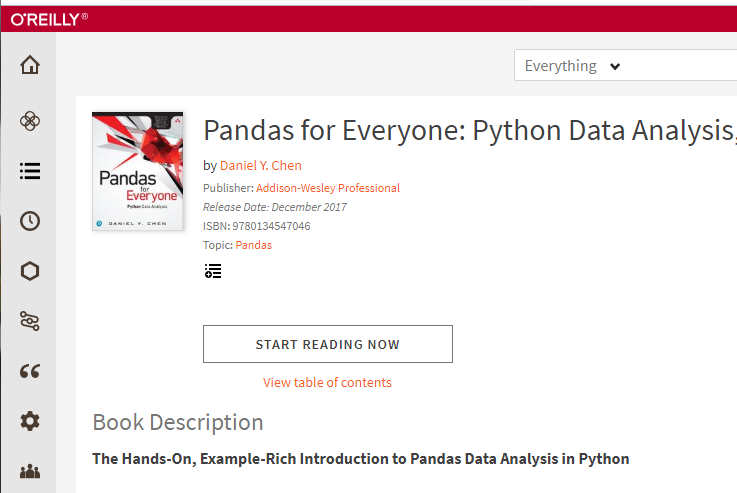The height and width of the screenshot is (493, 737).
Task: Click the Pandas for Everyone book cover thumbnail
Action: coord(137,172)
